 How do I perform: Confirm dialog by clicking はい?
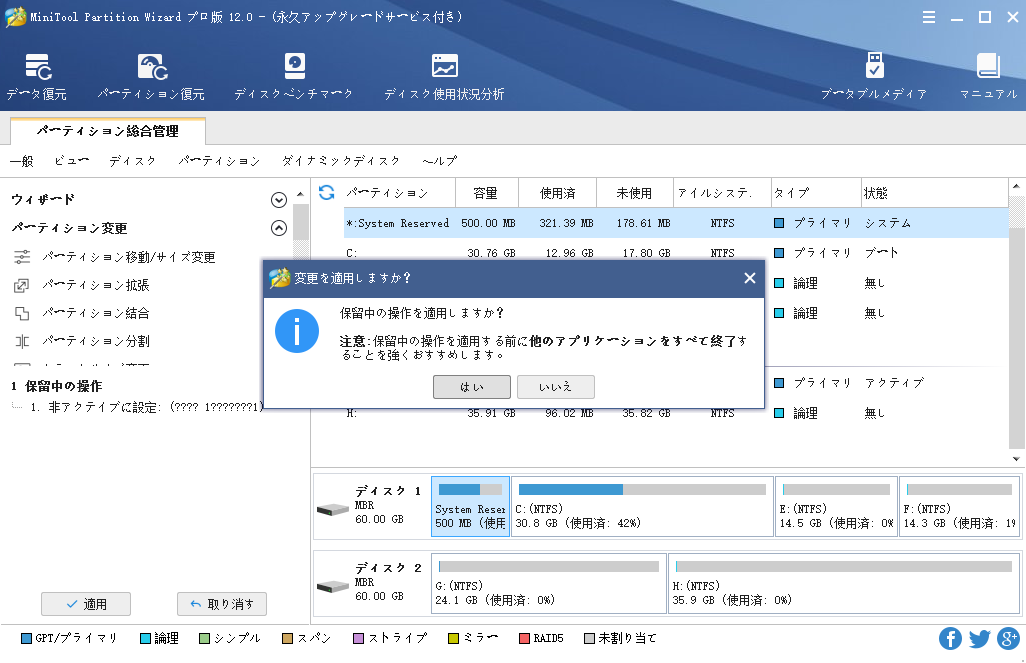pyautogui.click(x=471, y=386)
